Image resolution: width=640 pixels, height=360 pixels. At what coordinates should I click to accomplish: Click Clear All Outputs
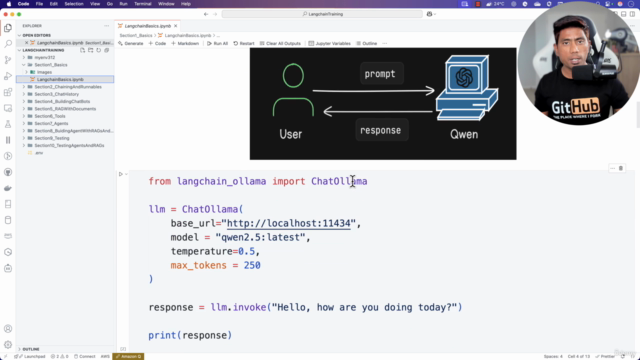[280, 43]
